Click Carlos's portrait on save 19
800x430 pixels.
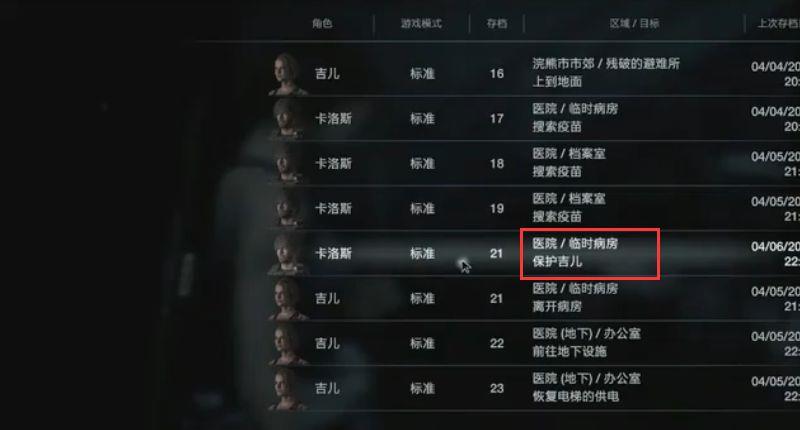[288, 209]
